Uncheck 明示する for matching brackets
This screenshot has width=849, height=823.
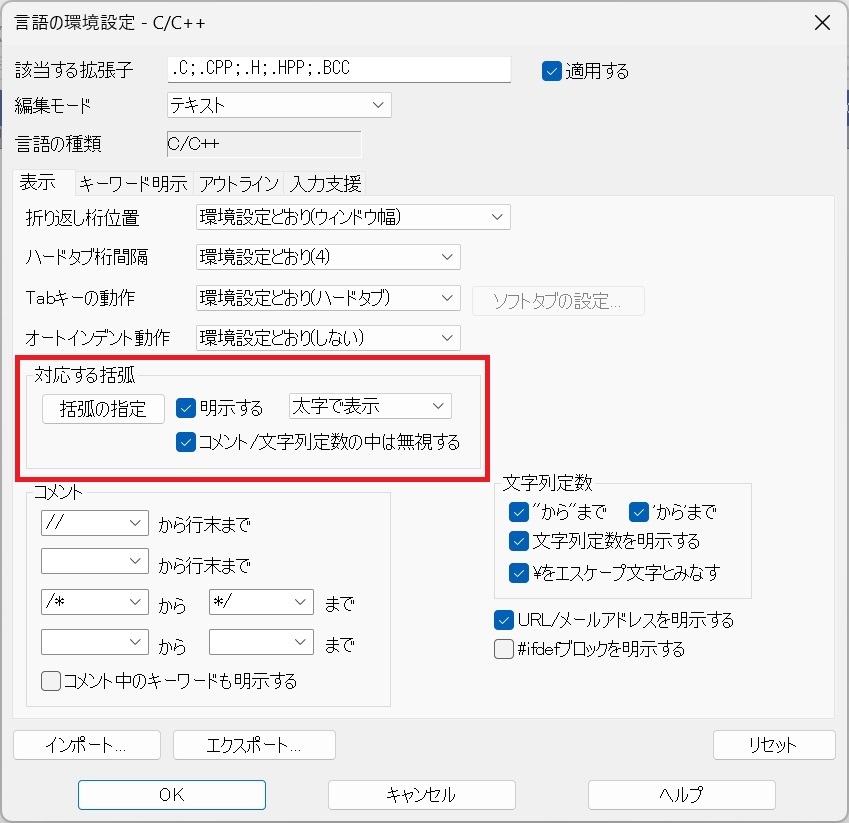coord(185,407)
